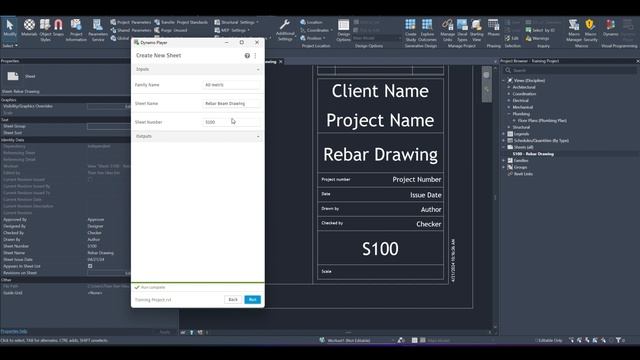Click the Location tool
The image size is (640, 360).
311,22
